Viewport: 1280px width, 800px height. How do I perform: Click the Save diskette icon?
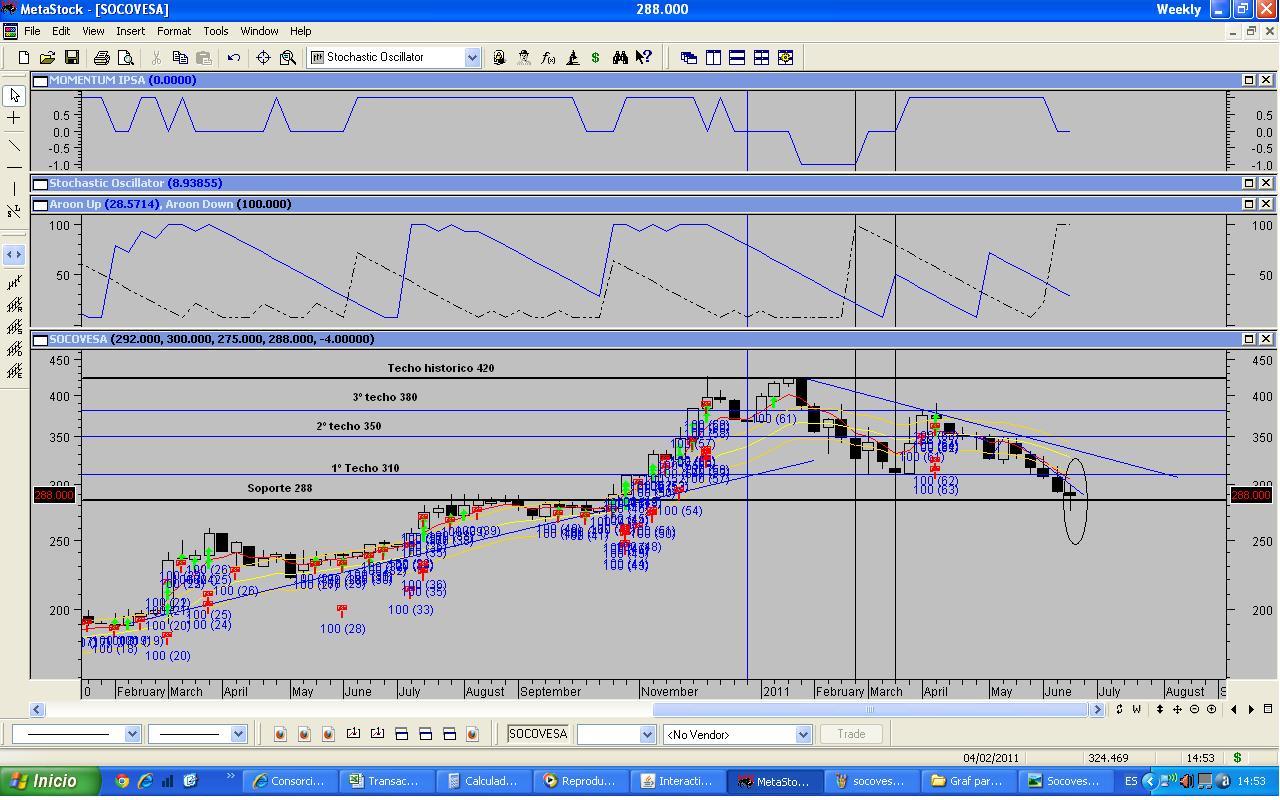71,58
